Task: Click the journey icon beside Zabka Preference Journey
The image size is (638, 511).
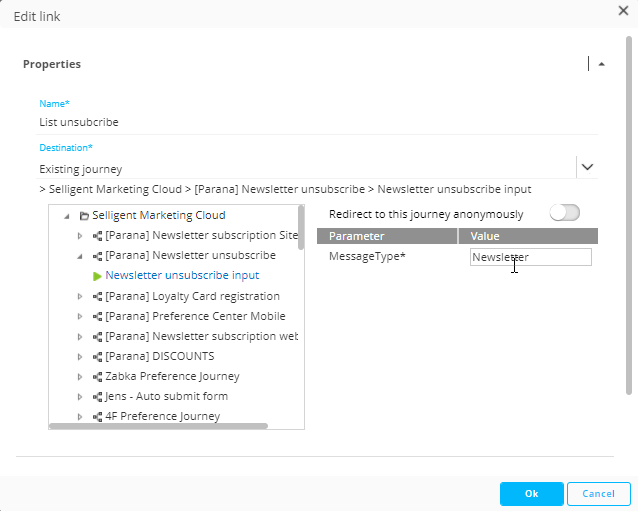Action: pos(97,377)
